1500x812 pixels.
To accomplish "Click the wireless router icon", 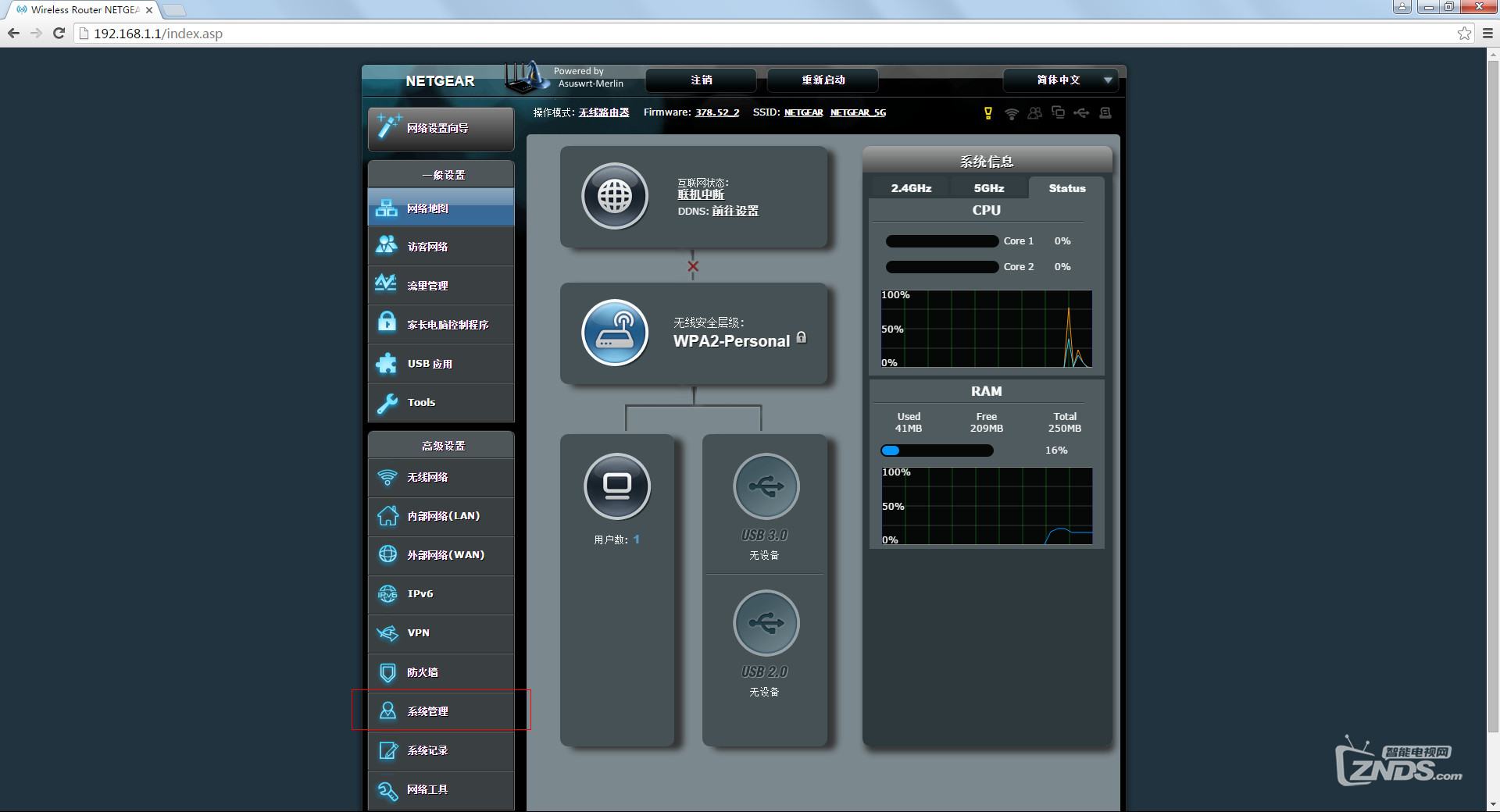I will (x=615, y=333).
